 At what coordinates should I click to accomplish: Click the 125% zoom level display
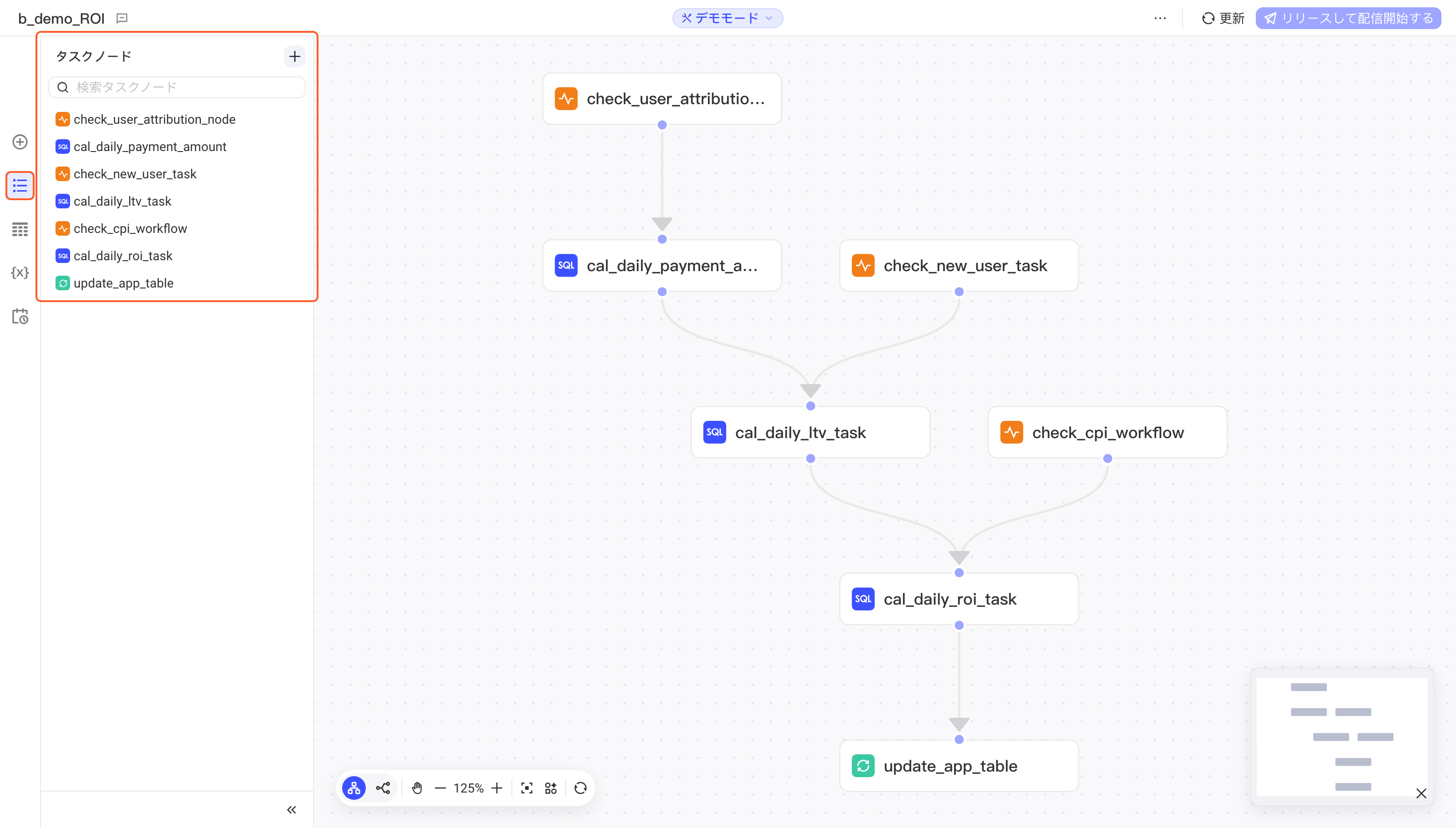tap(468, 788)
